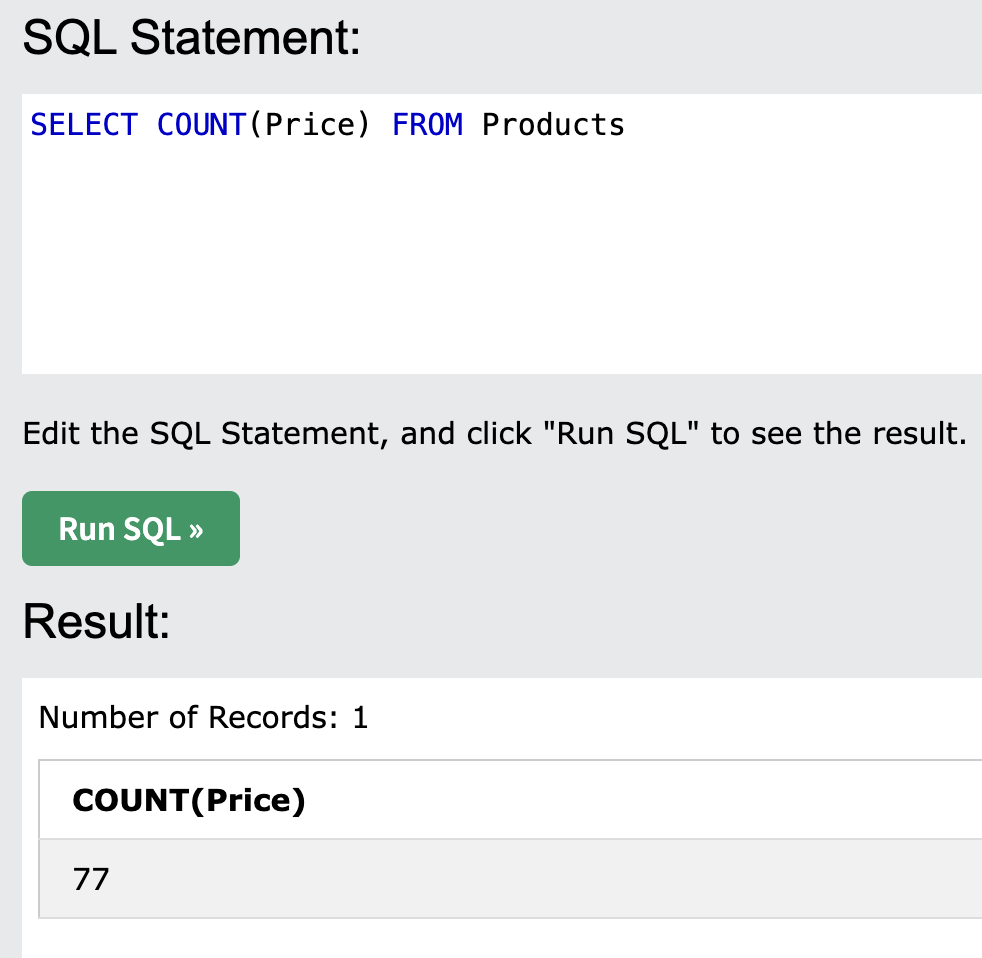Image resolution: width=982 pixels, height=958 pixels.
Task: Click the COUNT(Price) column header
Action: pos(189,800)
